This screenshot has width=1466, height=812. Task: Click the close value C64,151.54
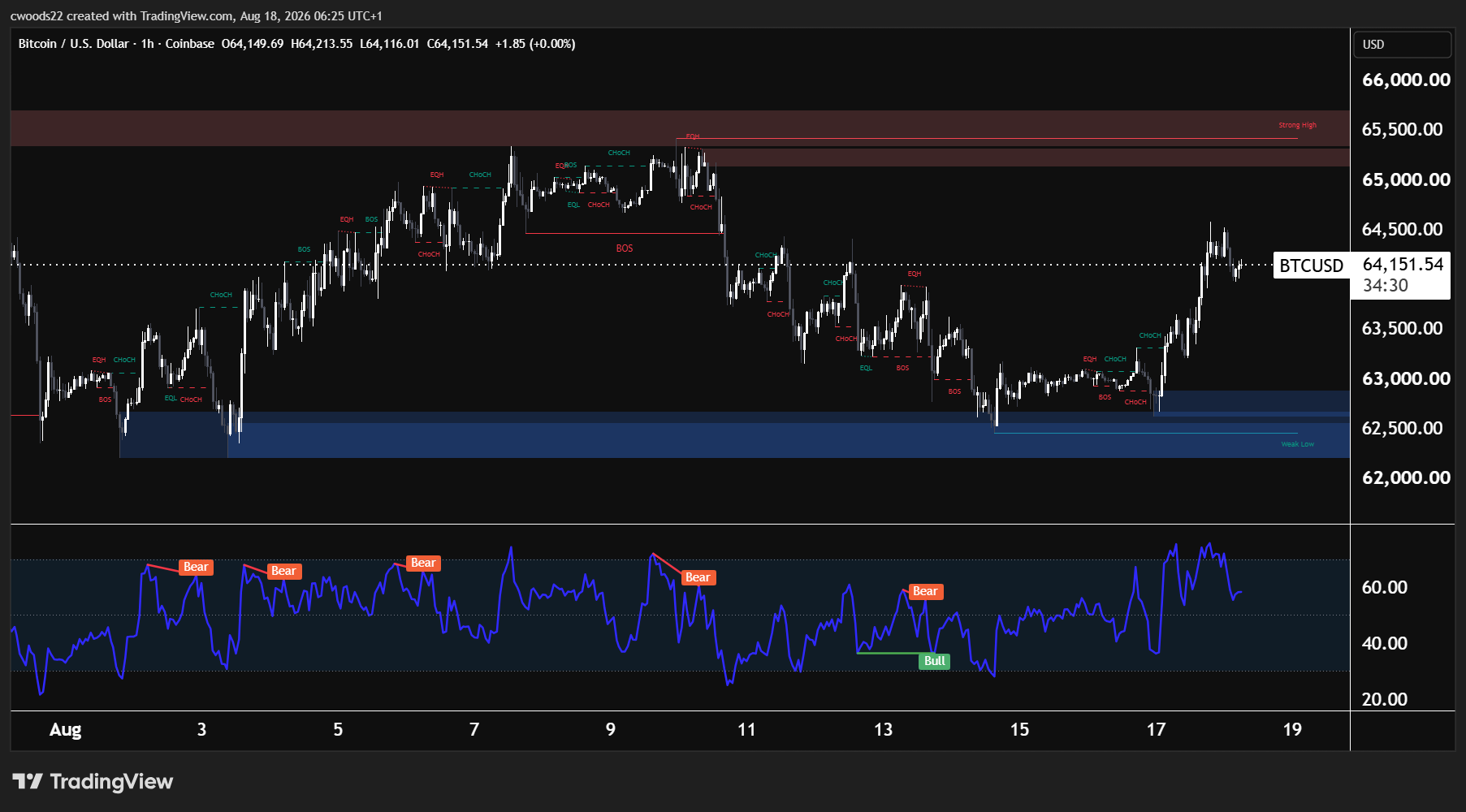(457, 44)
